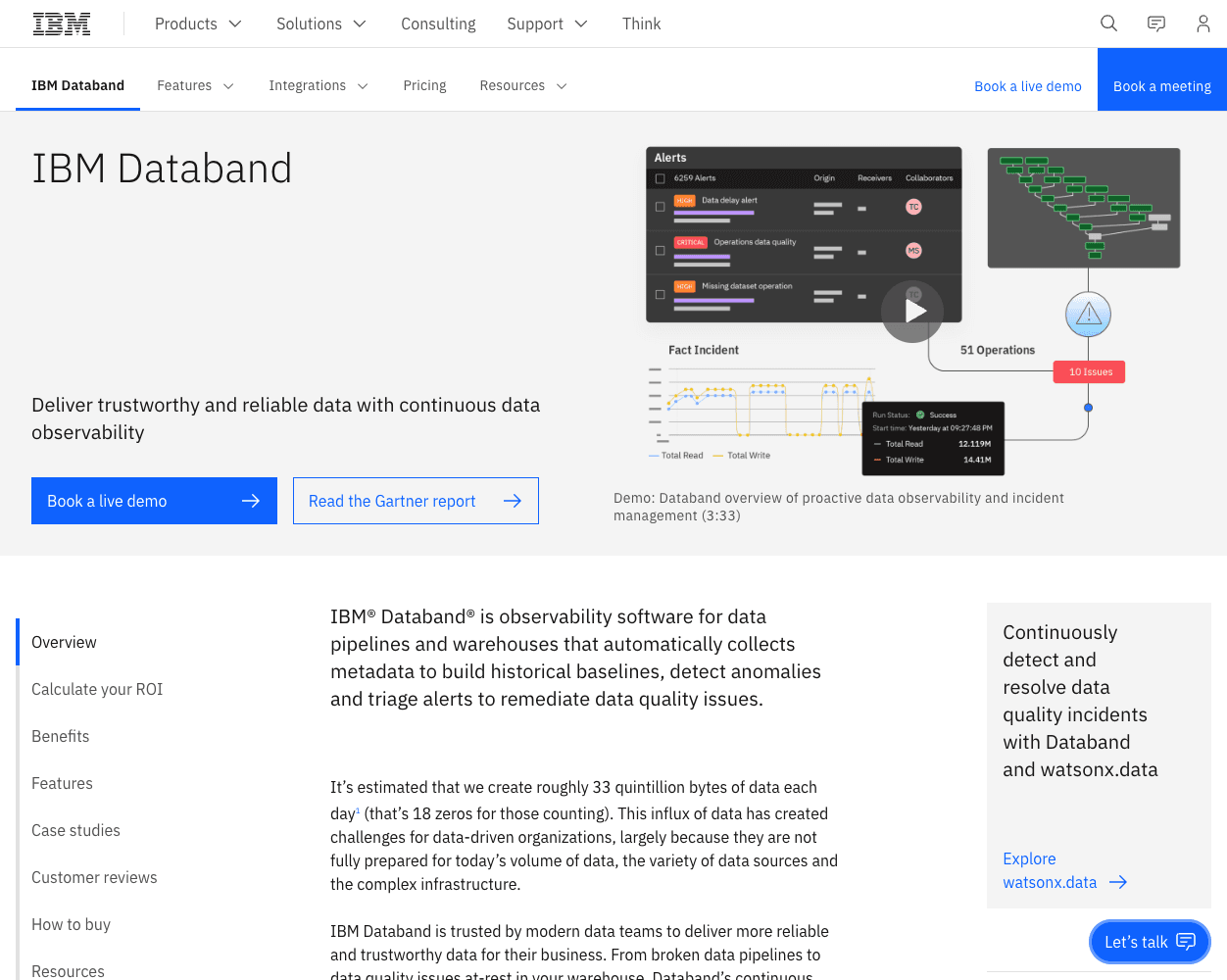This screenshot has width=1227, height=980.
Task: Click the 10 Issues red badge
Action: click(1090, 371)
